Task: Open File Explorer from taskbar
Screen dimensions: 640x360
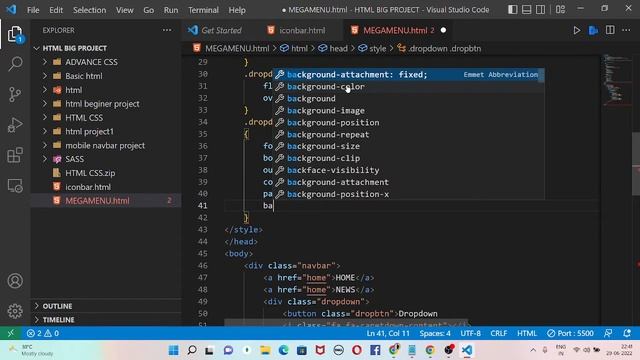Action: pos(265,350)
